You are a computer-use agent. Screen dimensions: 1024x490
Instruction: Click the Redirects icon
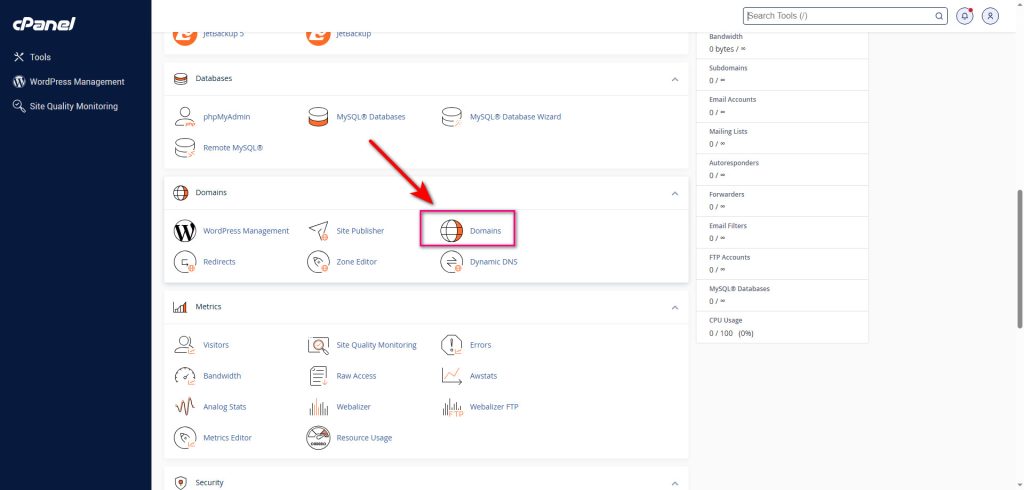pyautogui.click(x=185, y=262)
